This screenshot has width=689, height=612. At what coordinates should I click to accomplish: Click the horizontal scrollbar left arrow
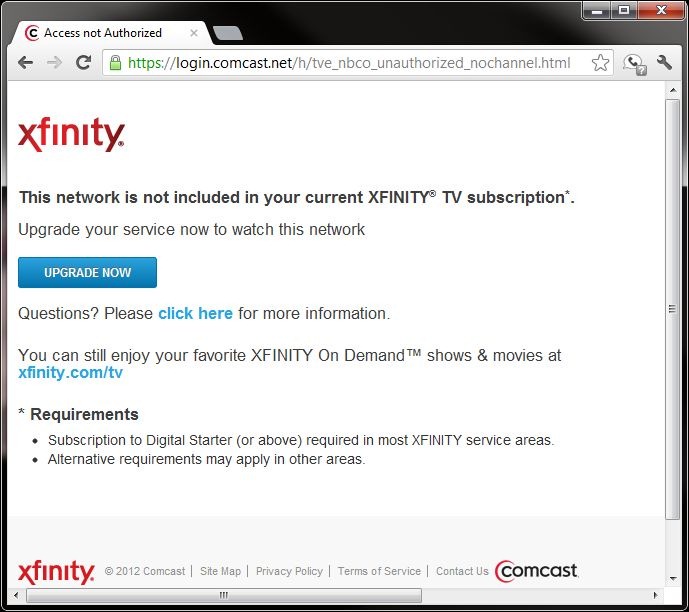tap(16, 596)
